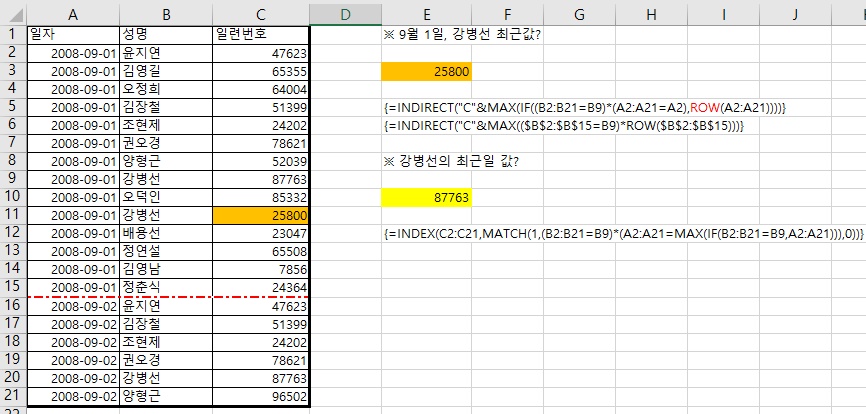866x414 pixels.
Task: Select row 5 header
Action: click(13, 107)
